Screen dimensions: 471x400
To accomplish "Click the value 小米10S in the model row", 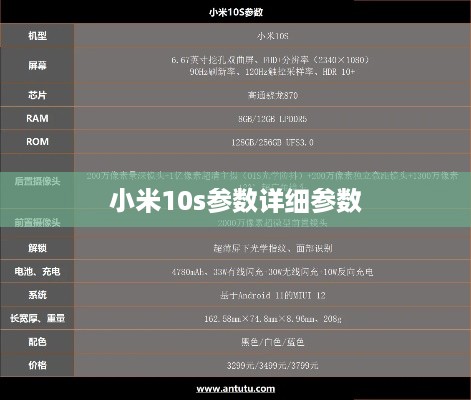I will pos(273,36).
